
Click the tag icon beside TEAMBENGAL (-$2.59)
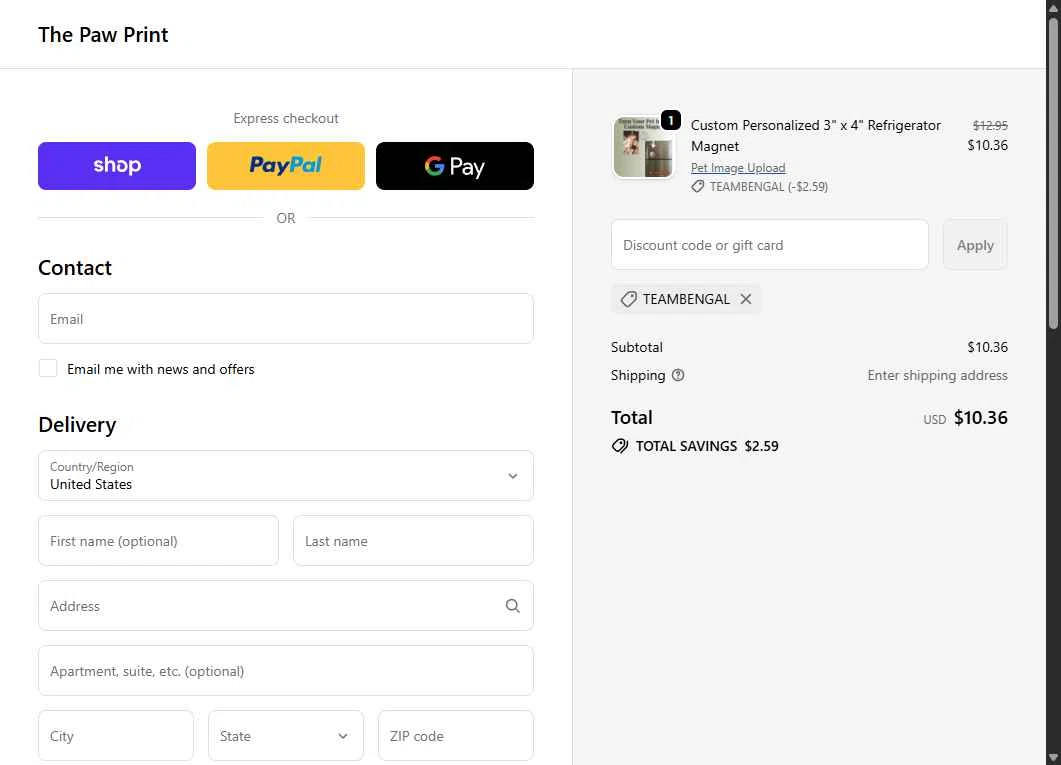click(698, 187)
